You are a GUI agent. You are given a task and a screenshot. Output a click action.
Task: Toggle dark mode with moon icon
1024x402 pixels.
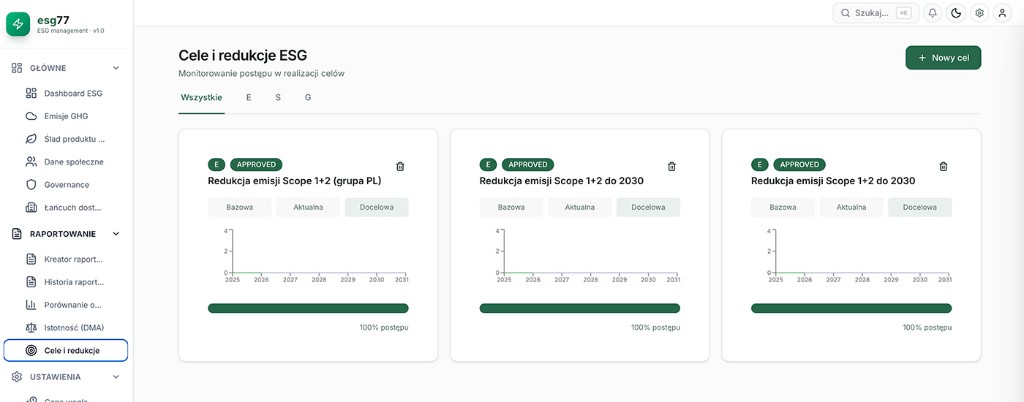click(x=956, y=13)
